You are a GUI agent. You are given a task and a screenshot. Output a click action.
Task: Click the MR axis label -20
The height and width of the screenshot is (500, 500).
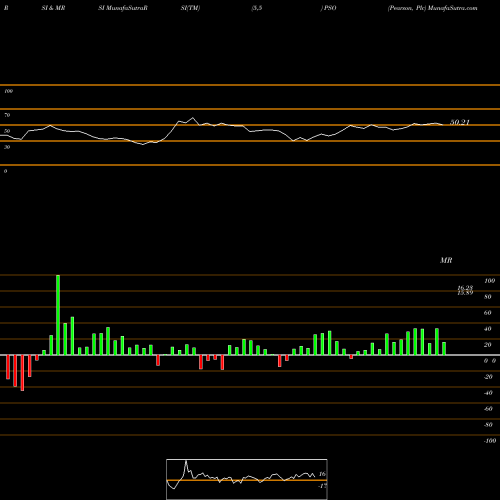[x=488, y=377]
